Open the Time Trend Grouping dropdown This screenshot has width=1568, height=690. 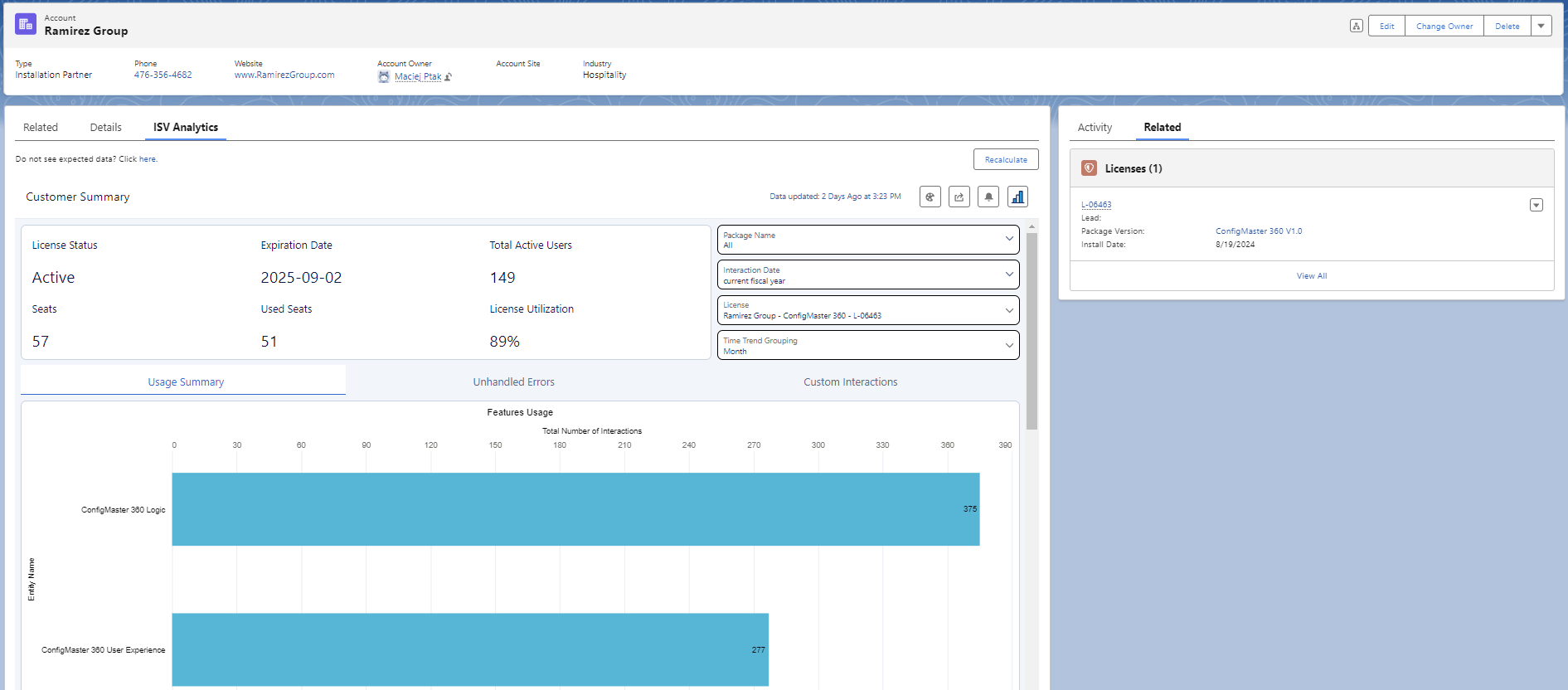click(x=868, y=345)
